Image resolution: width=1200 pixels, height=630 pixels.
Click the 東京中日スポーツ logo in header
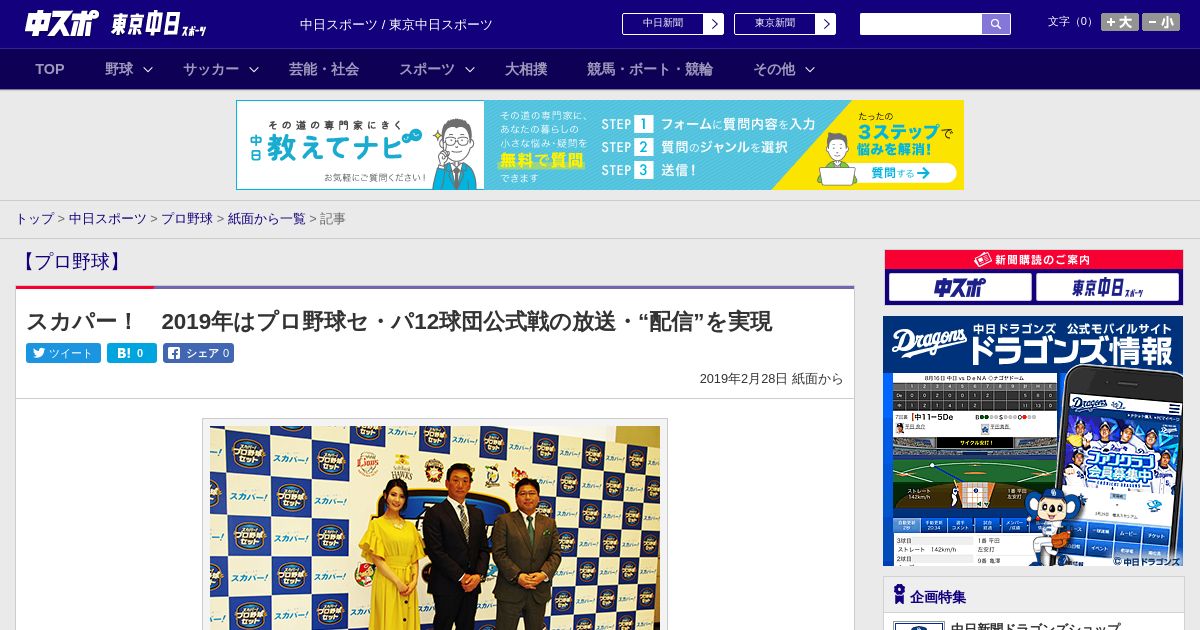(159, 24)
